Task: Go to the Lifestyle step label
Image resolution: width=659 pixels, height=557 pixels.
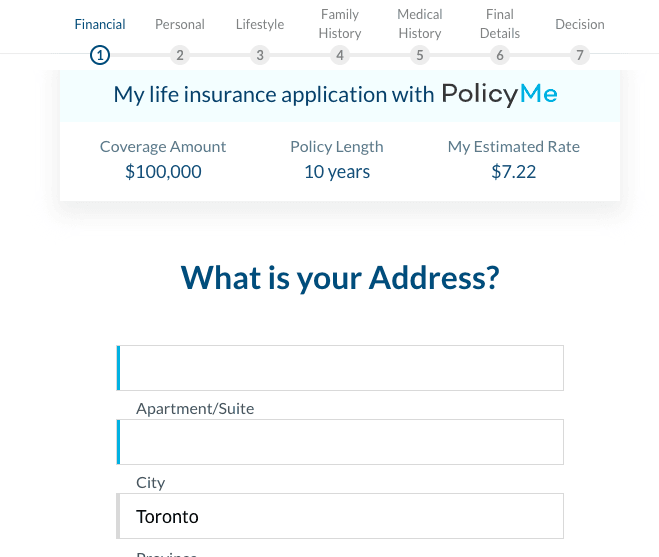Action: click(260, 24)
